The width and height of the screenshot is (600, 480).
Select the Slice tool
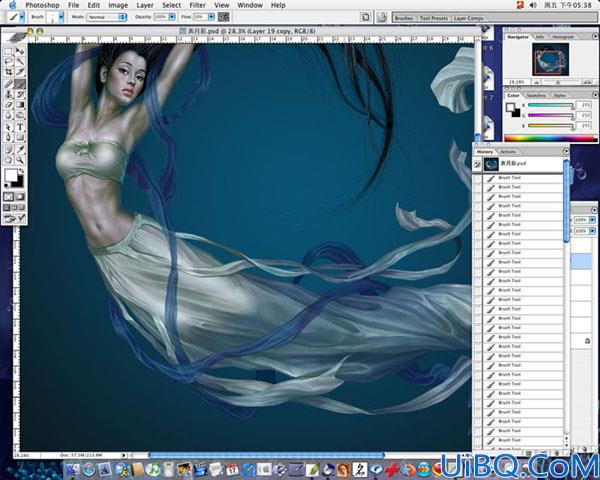(x=20, y=72)
